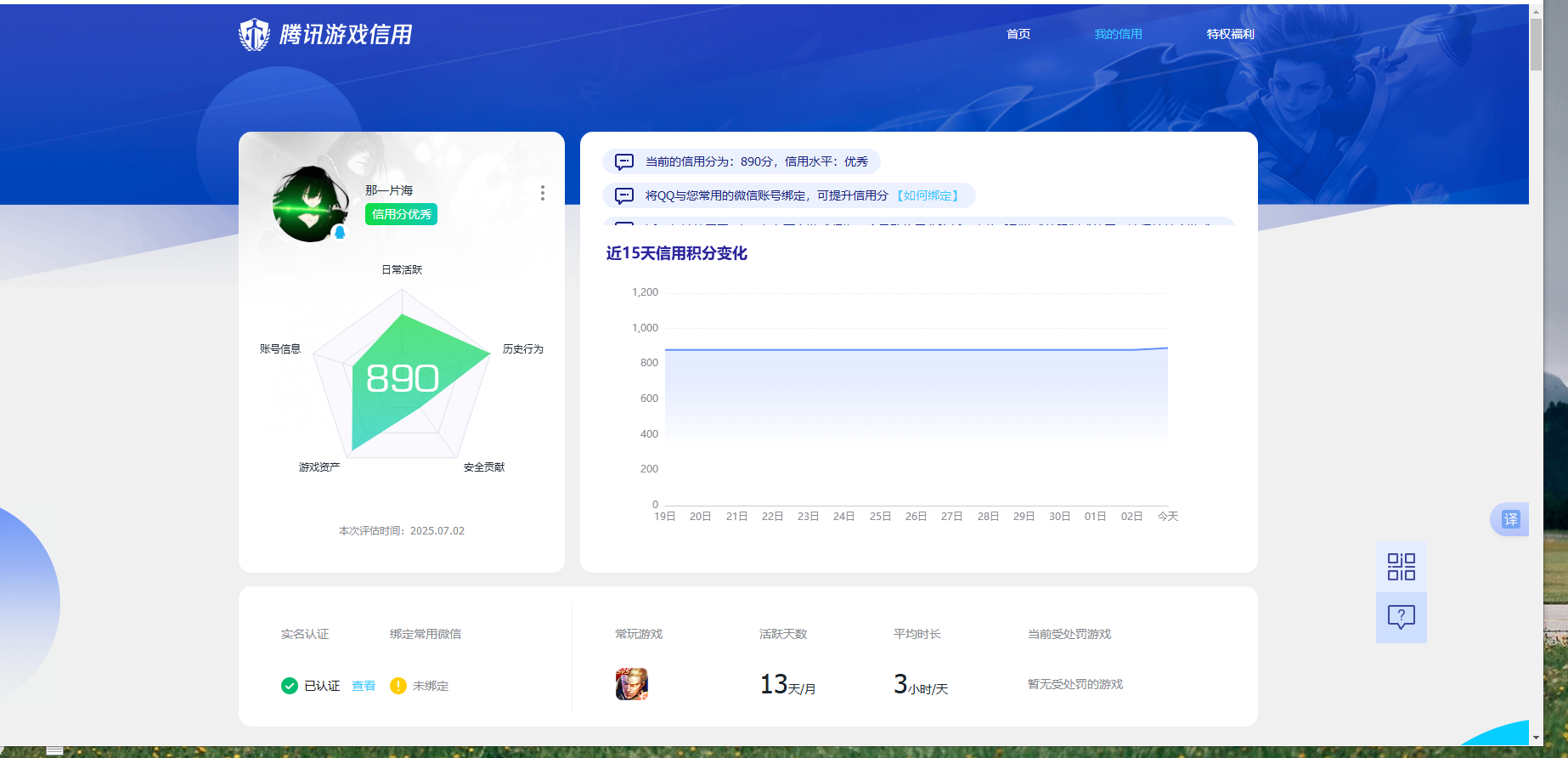Open the 译 translate floating button
Viewport: 1568px width, 758px height.
1510,519
